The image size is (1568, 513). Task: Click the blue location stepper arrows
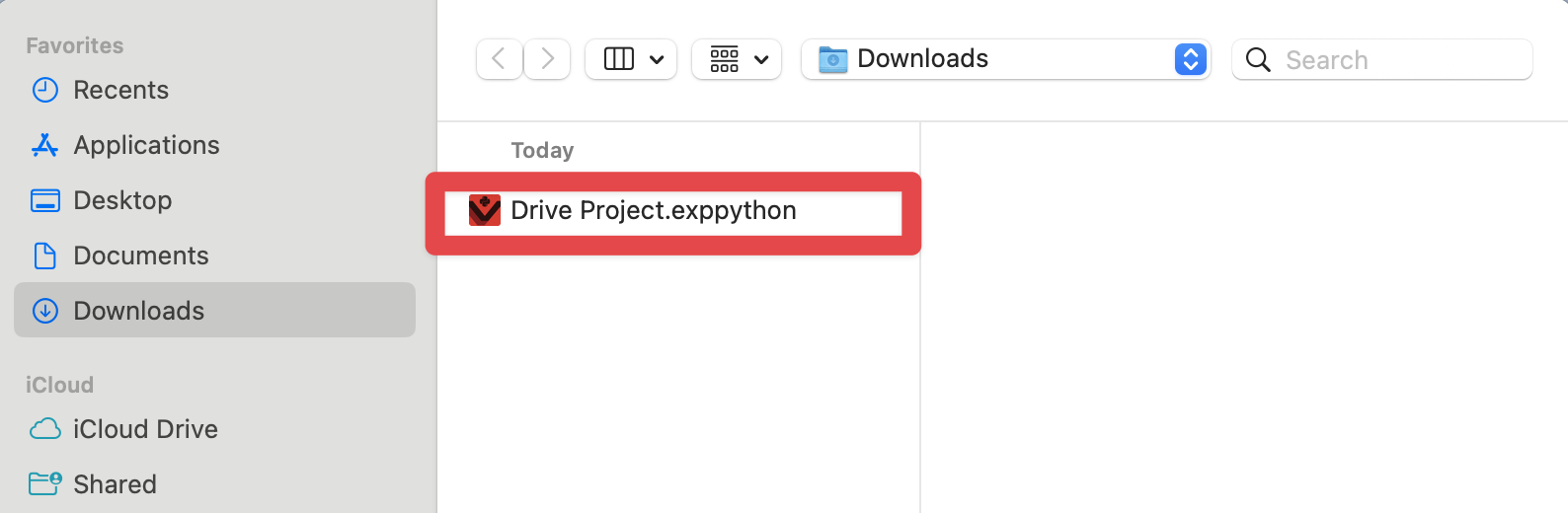(x=1190, y=59)
